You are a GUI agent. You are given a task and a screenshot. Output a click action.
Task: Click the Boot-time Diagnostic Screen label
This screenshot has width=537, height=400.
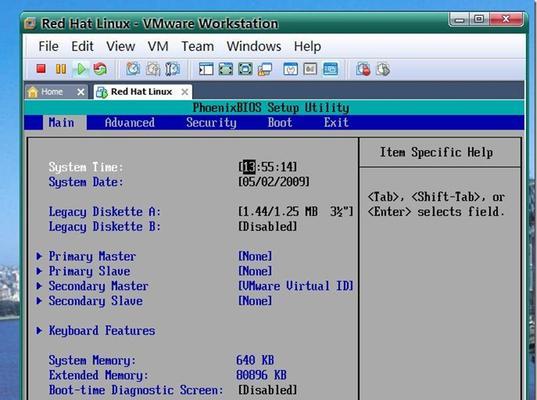pyautogui.click(x=136, y=390)
